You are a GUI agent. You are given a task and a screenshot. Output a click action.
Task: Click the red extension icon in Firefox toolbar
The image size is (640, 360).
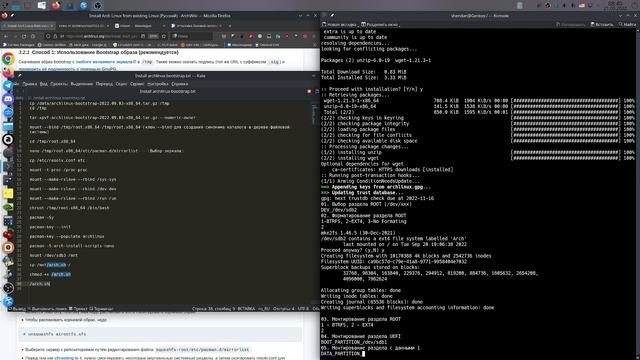coord(251,36)
